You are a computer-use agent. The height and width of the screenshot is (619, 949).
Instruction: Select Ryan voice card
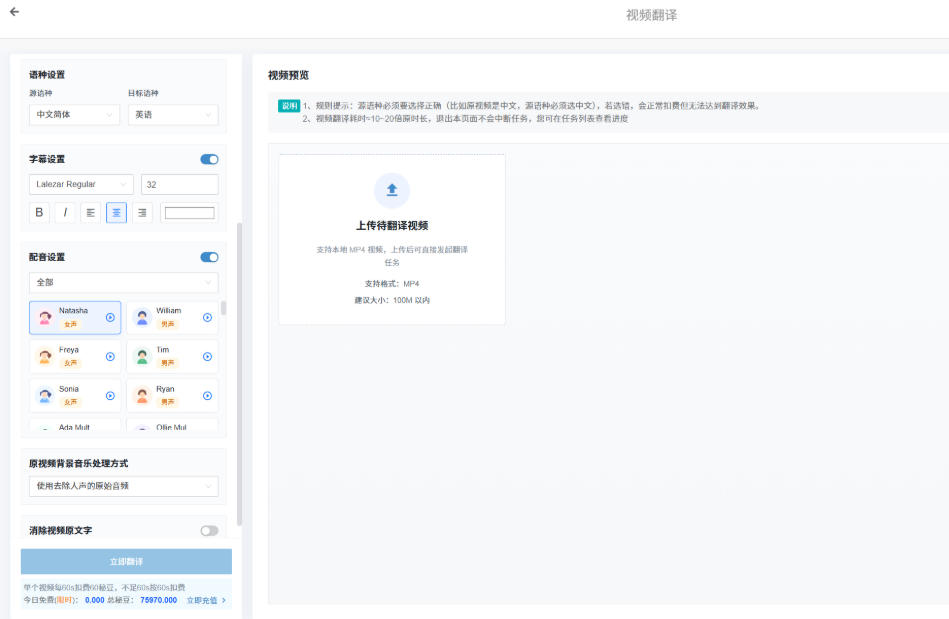(x=172, y=396)
